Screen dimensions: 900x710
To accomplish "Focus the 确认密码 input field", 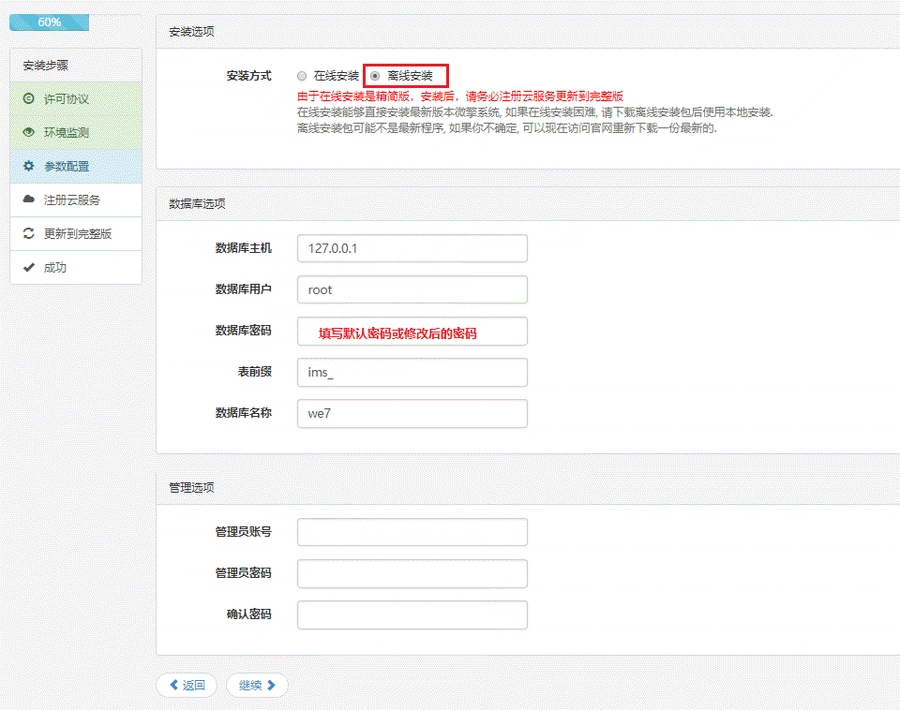I will coord(412,614).
